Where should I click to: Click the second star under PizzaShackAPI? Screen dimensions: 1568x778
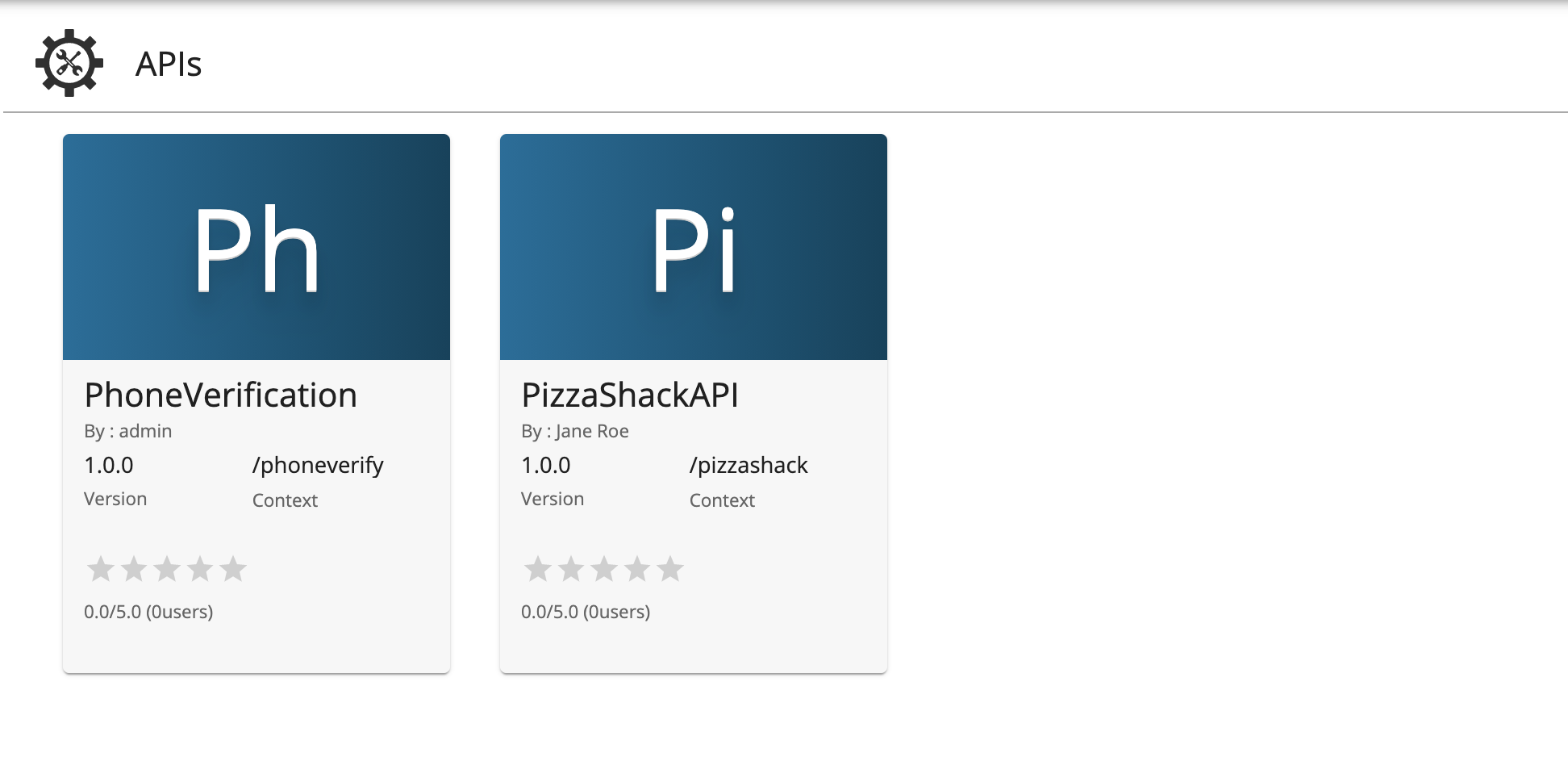click(x=570, y=569)
